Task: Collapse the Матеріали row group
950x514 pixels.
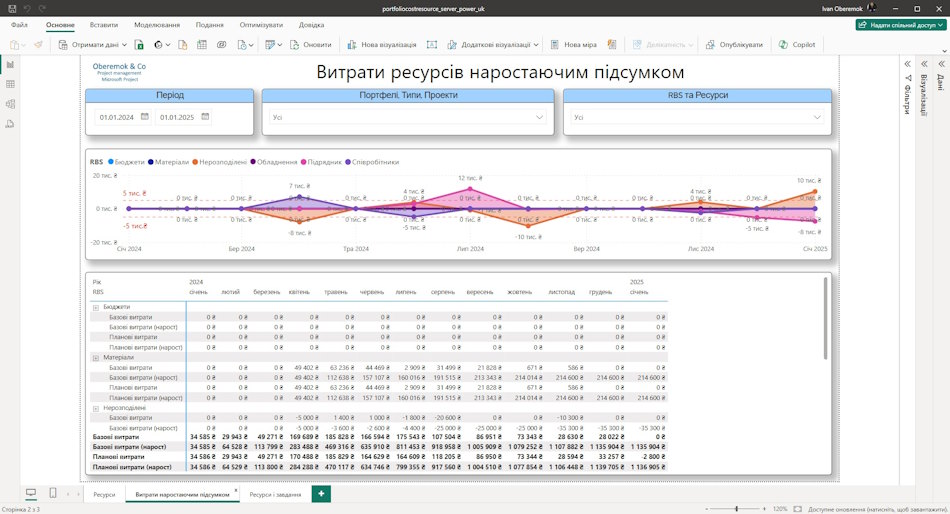Action: [x=96, y=358]
